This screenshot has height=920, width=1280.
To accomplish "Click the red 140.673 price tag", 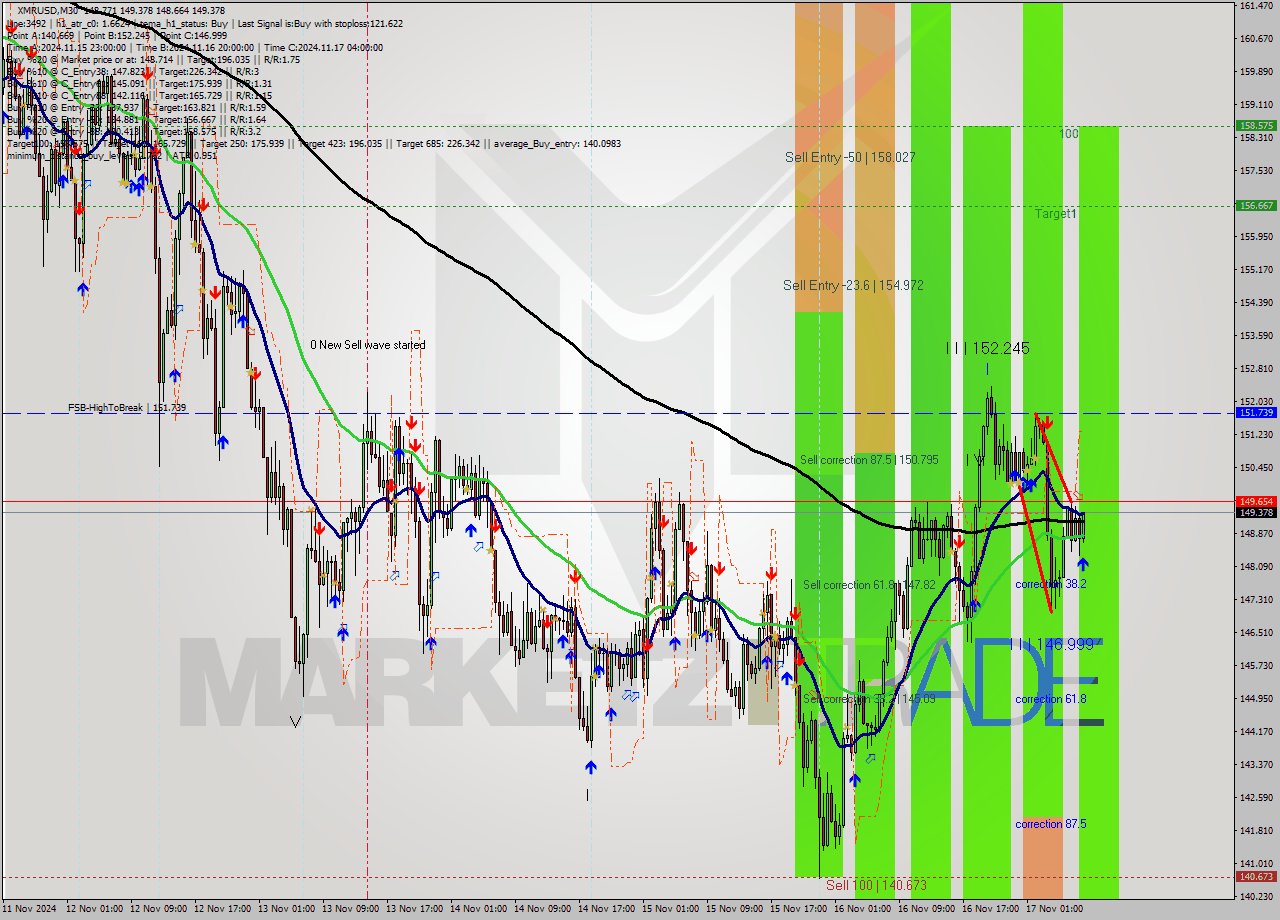I will 1256,876.
